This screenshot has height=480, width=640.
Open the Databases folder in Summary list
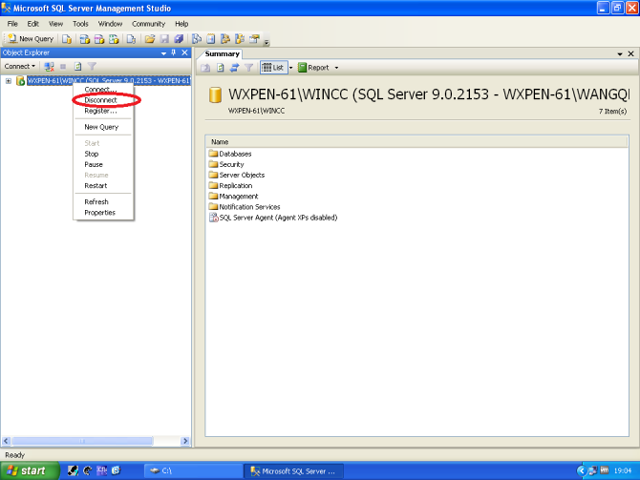click(235, 154)
